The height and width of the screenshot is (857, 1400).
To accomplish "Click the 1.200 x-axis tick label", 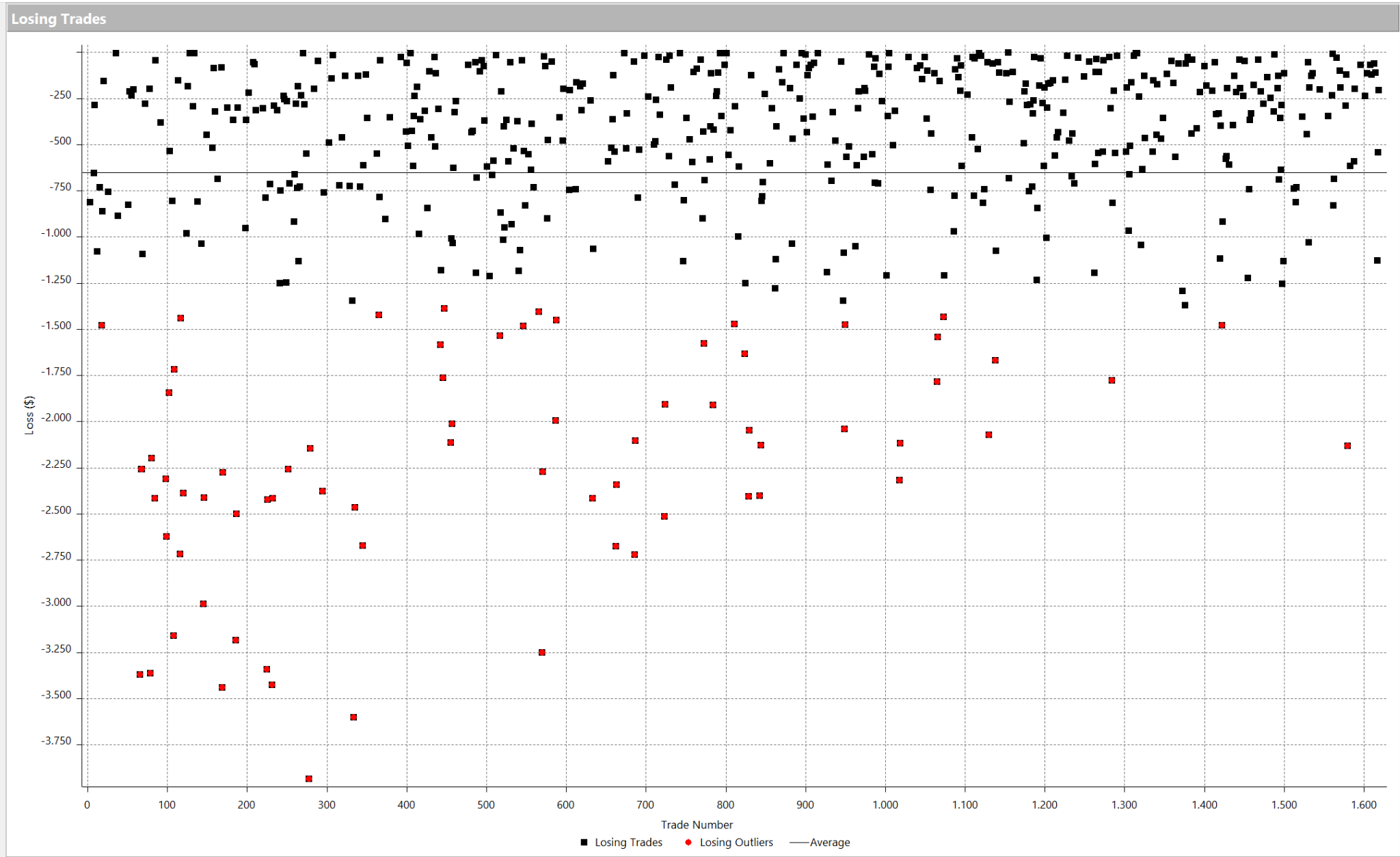I will click(1045, 805).
